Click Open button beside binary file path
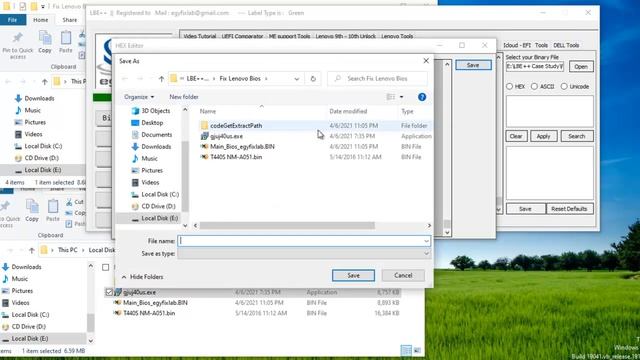Image resolution: width=640 pixels, height=360 pixels. click(581, 67)
